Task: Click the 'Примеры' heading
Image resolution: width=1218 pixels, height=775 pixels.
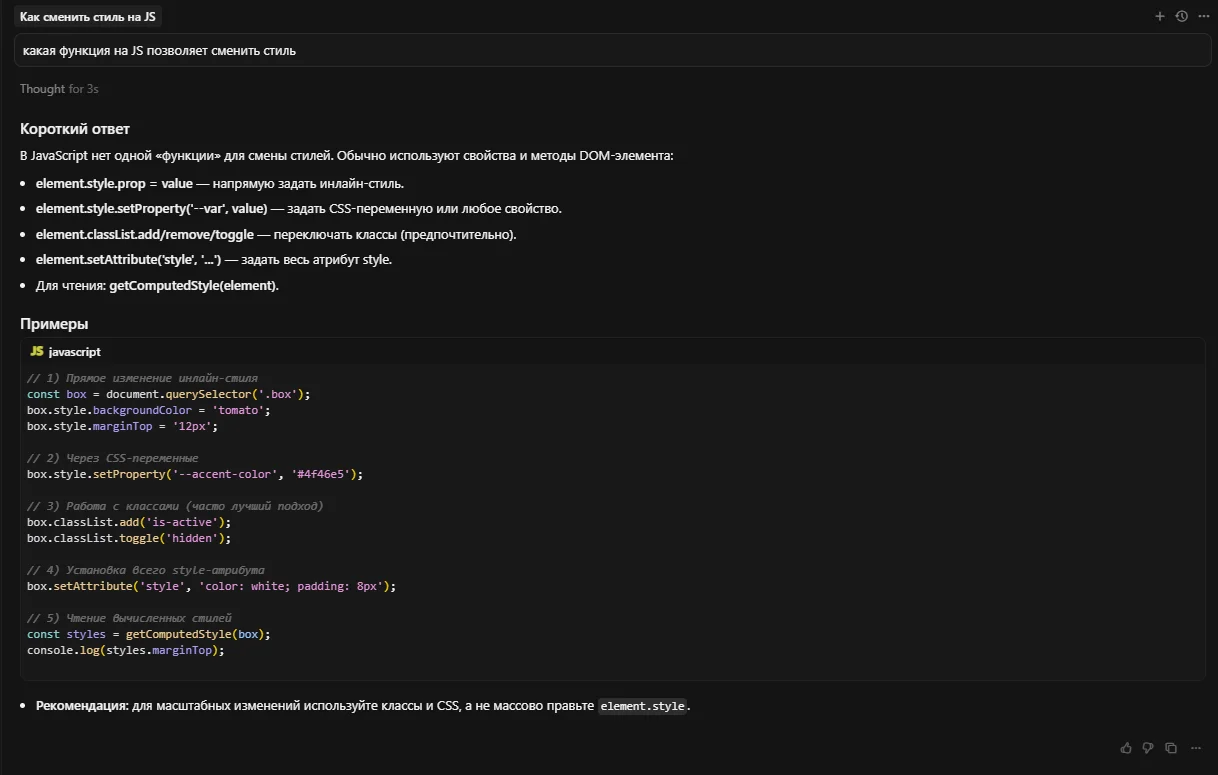Action: point(54,324)
